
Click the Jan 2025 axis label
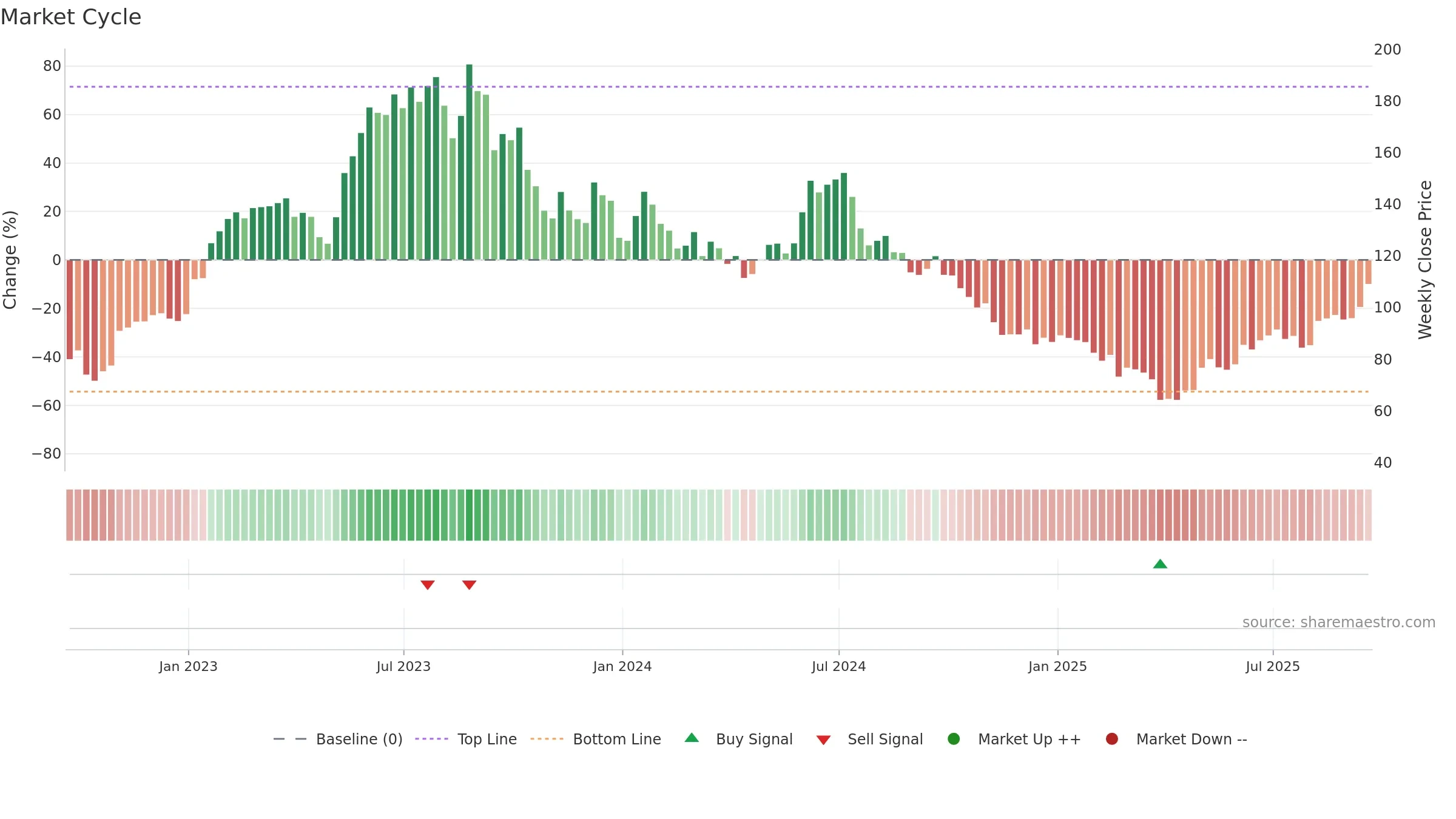coord(1057,666)
